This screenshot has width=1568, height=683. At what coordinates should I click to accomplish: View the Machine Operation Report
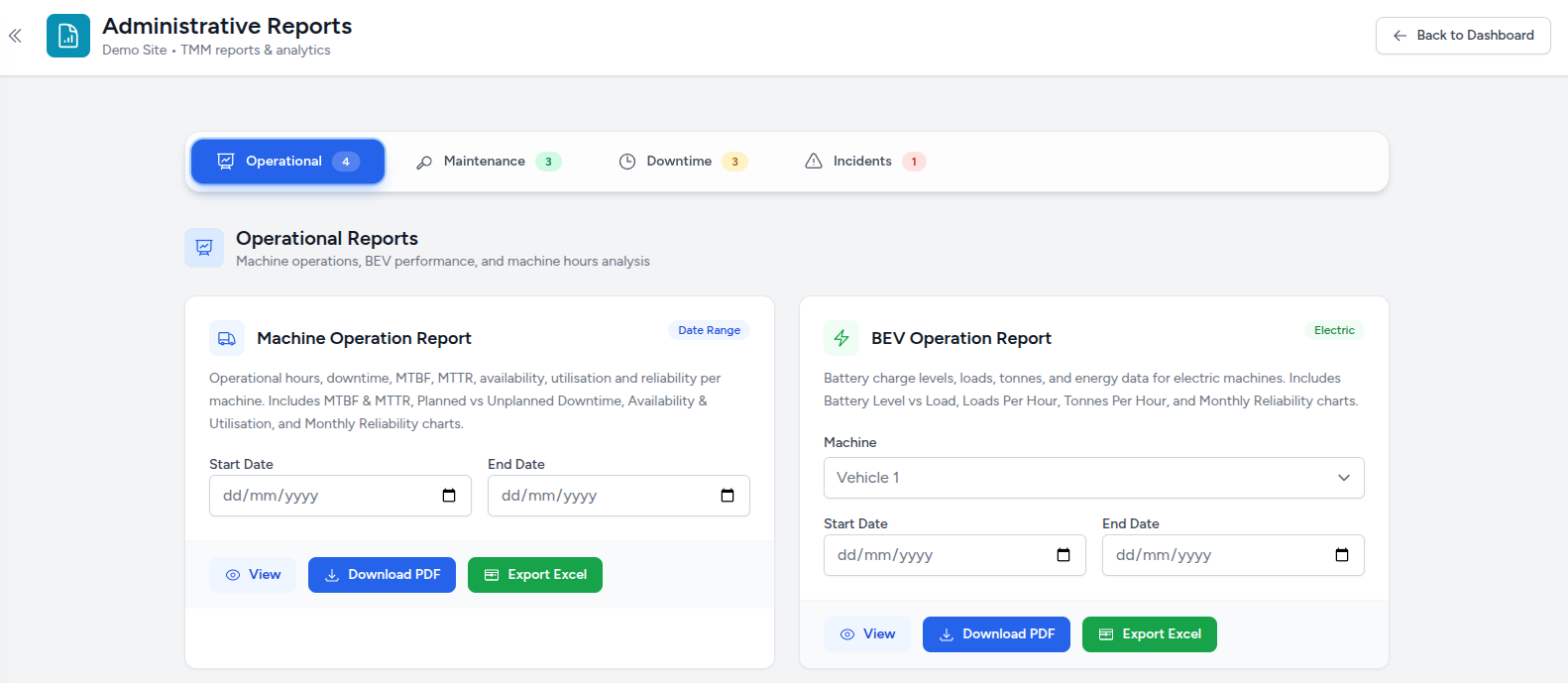click(253, 575)
